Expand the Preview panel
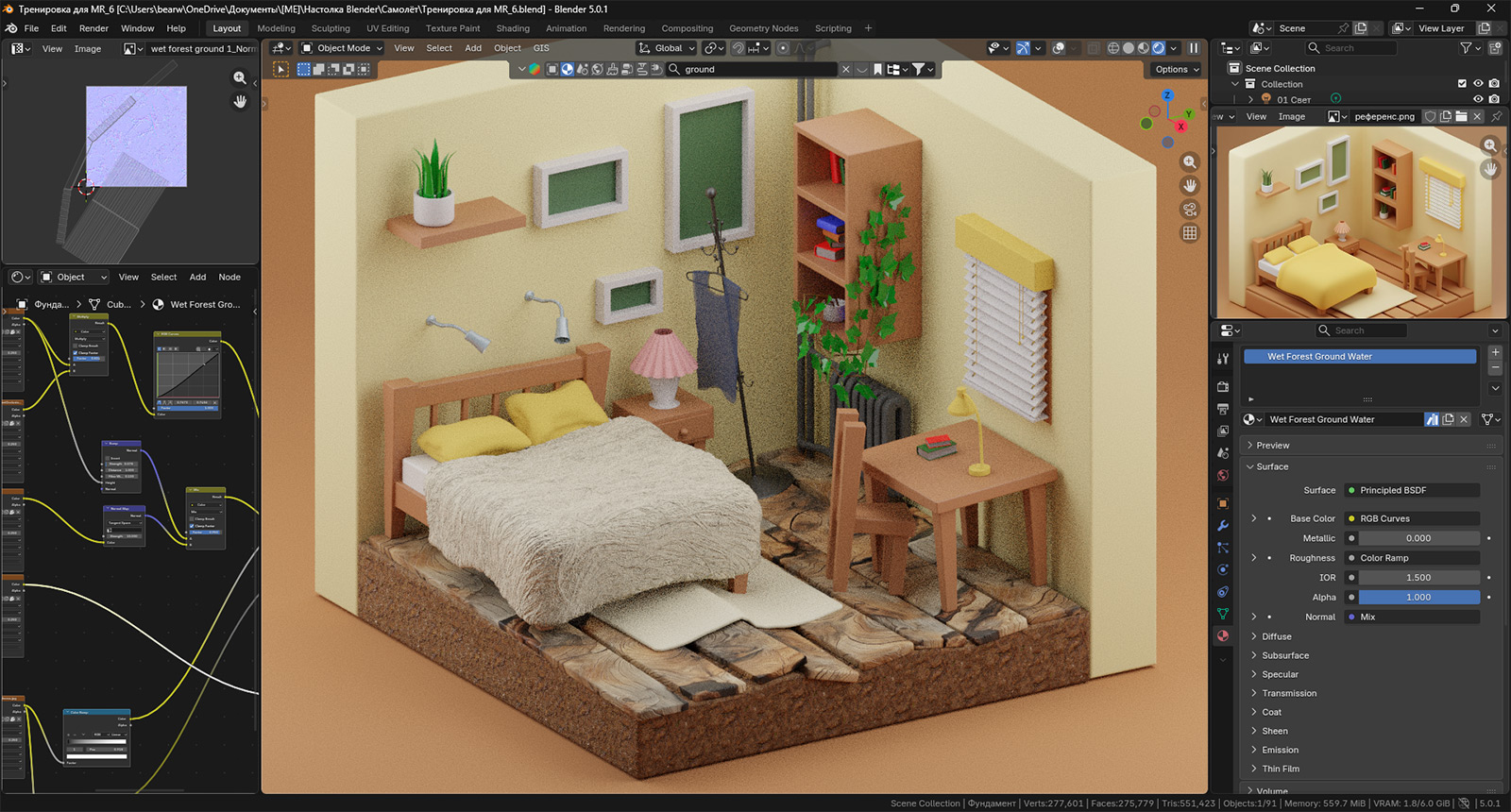This screenshot has height=812, width=1511. point(1272,446)
